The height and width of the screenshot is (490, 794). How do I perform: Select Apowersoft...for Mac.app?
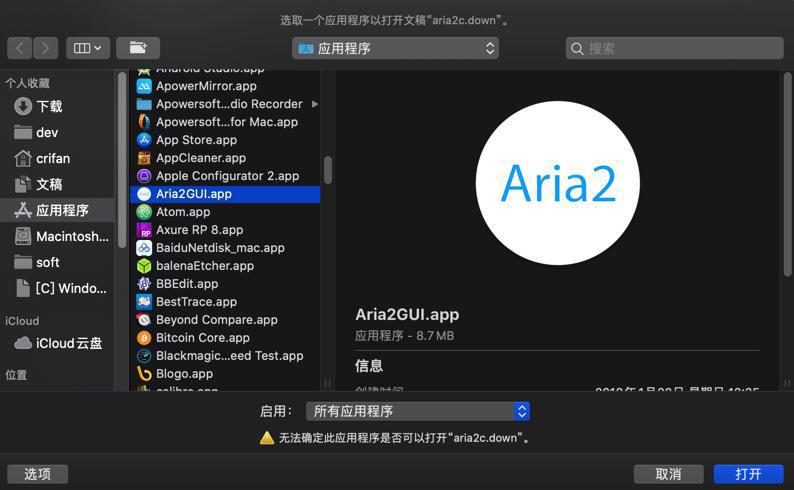click(x=225, y=122)
